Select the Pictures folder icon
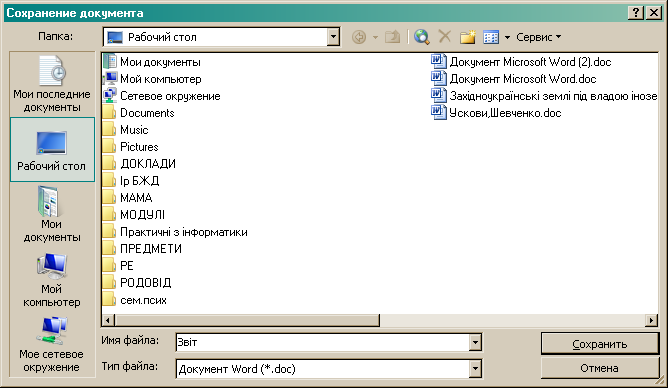Viewport: 668px width, 388px height. (109, 147)
